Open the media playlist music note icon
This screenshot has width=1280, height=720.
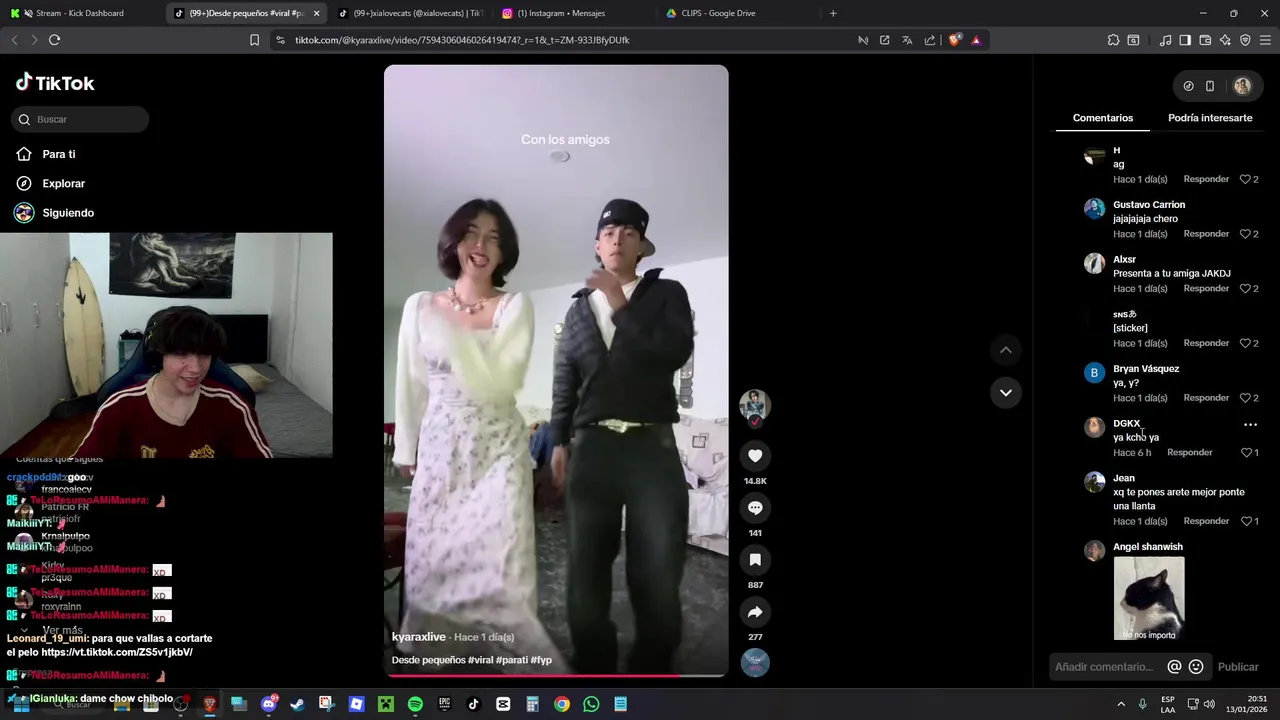(1165, 40)
